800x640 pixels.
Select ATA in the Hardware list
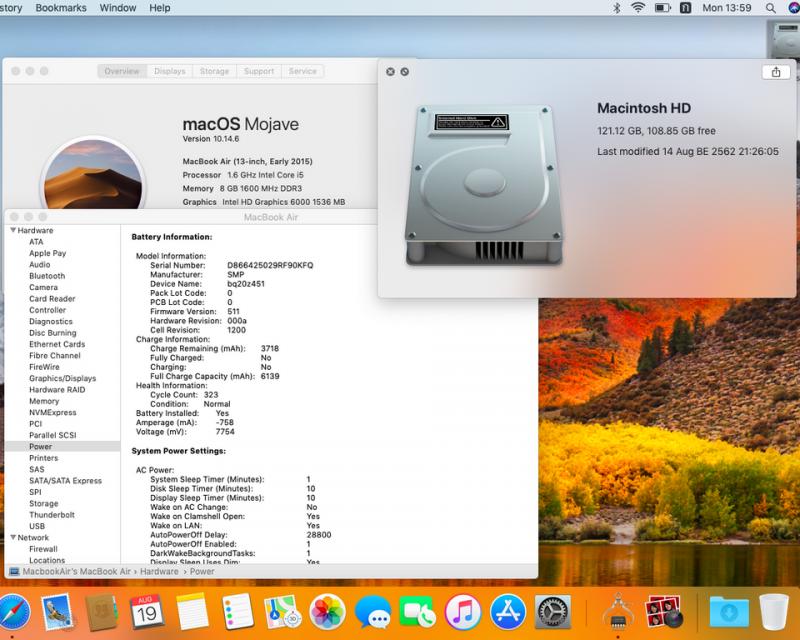tap(36, 242)
